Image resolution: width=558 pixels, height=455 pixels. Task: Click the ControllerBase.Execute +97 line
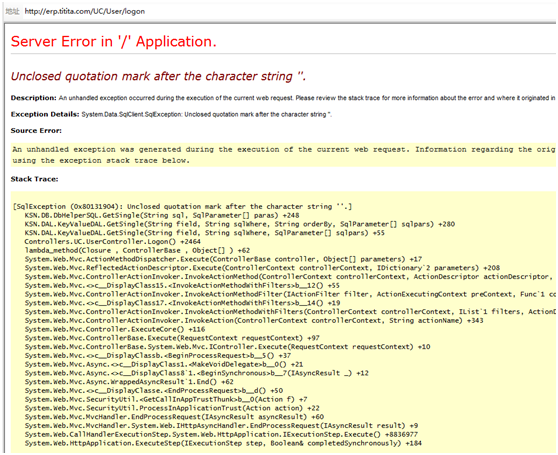click(x=172, y=338)
